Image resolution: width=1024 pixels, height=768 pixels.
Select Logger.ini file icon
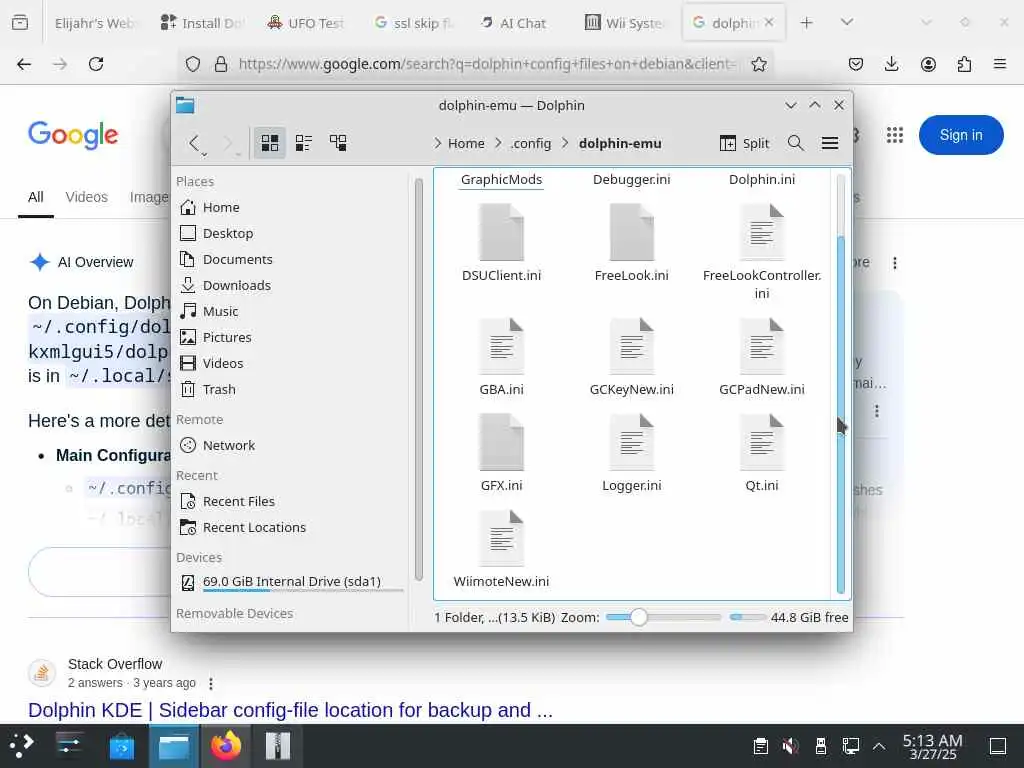point(632,442)
